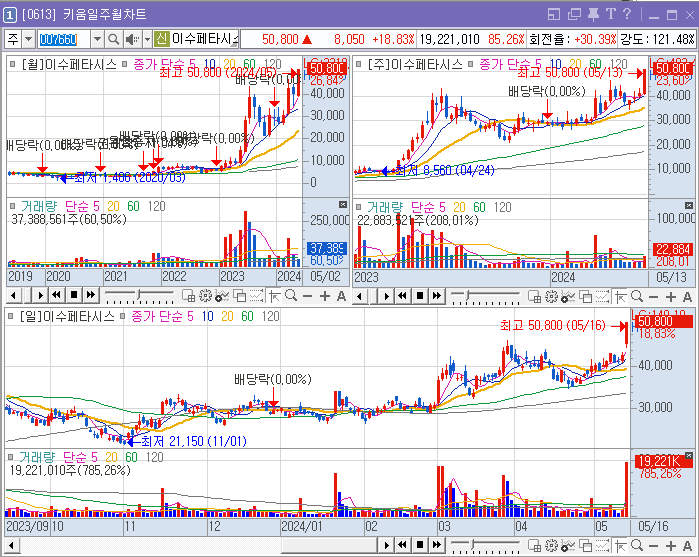The width and height of the screenshot is (699, 557).
Task: Click the A auto-fit icon in weekly toolbar
Action: tap(687, 297)
